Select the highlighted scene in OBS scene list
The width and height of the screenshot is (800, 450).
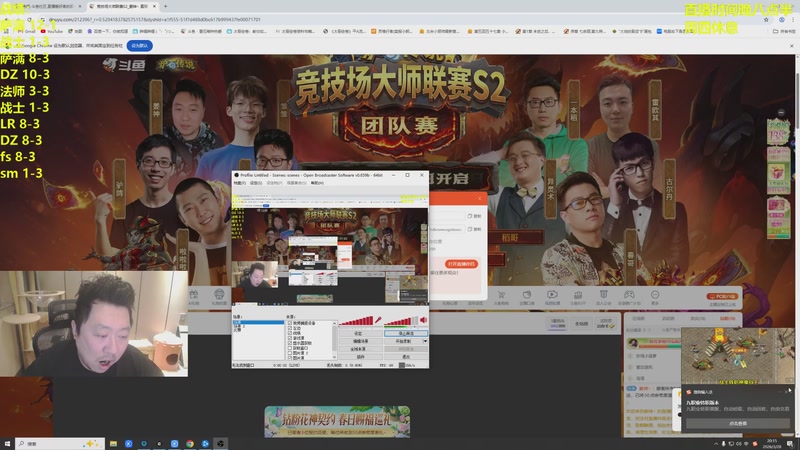(x=258, y=322)
